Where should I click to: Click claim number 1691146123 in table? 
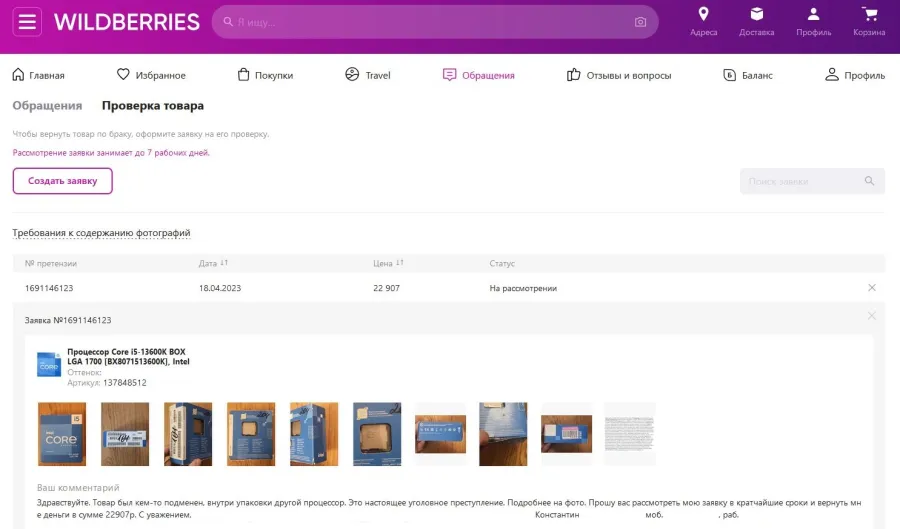(49, 288)
